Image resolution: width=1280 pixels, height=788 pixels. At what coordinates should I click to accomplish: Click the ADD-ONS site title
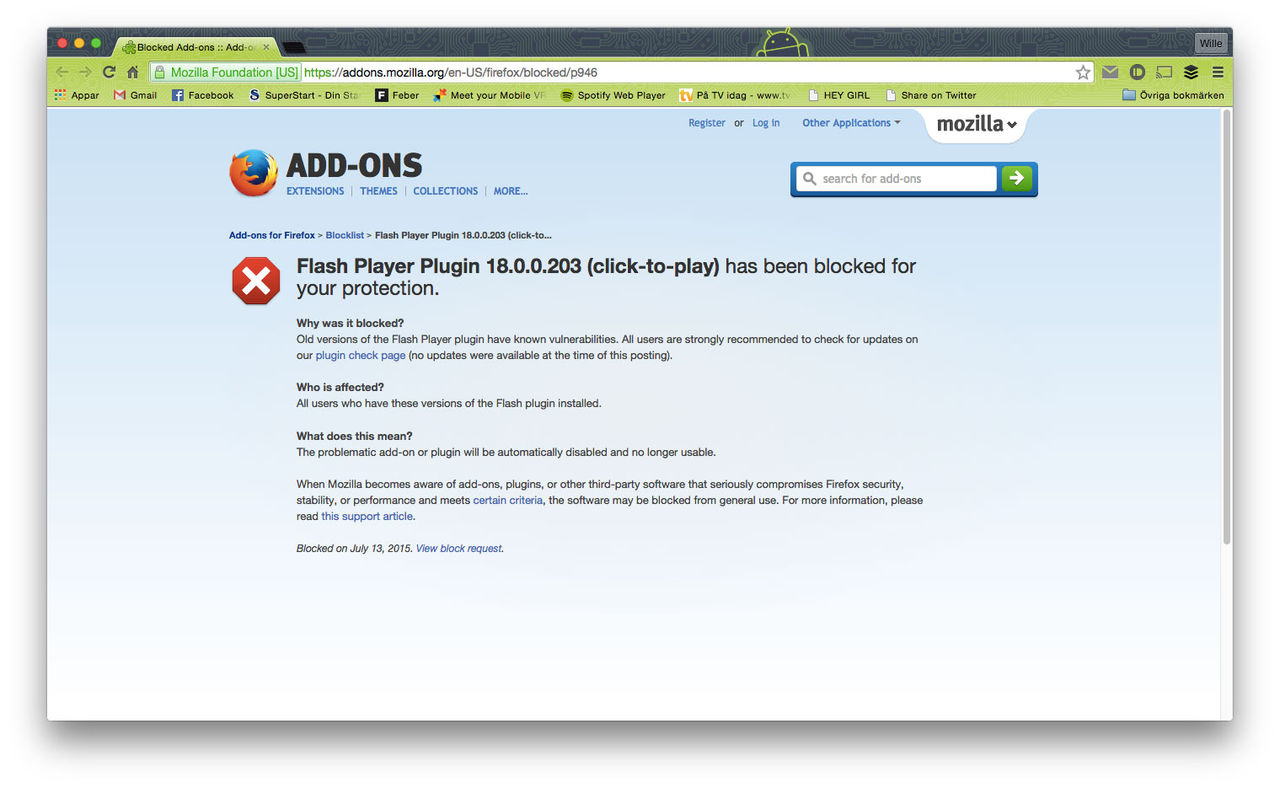tap(354, 165)
